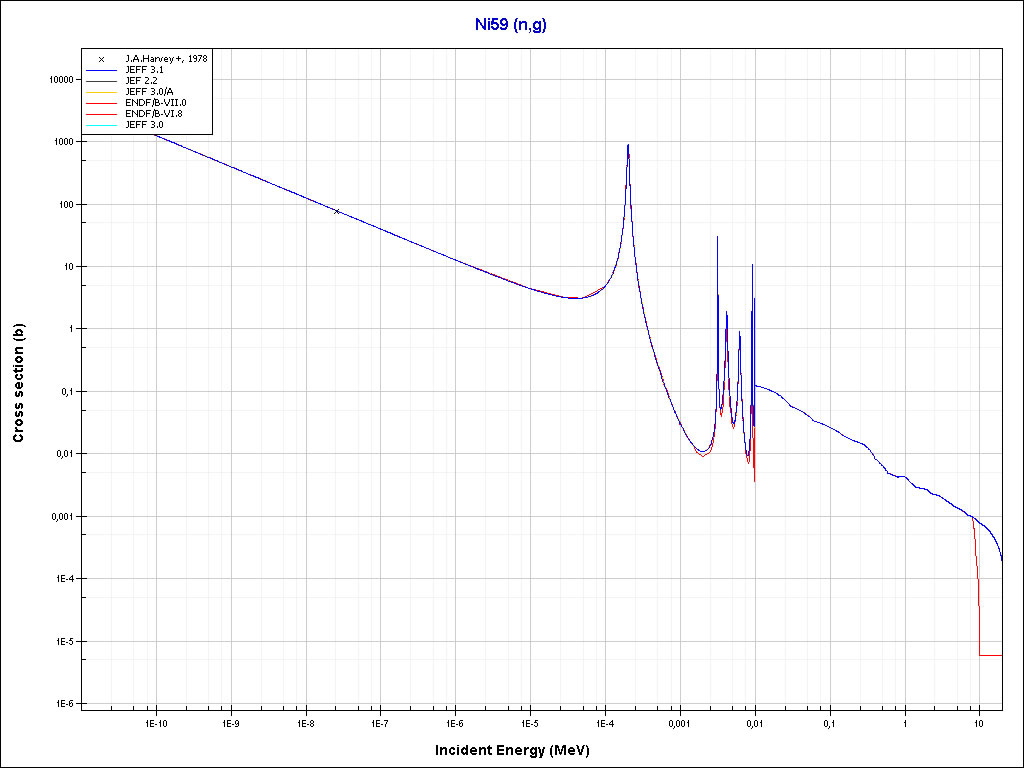Screen dimensions: 1024x768
Task: Click the plot title Ni59 (n,g)
Action: 511,23
